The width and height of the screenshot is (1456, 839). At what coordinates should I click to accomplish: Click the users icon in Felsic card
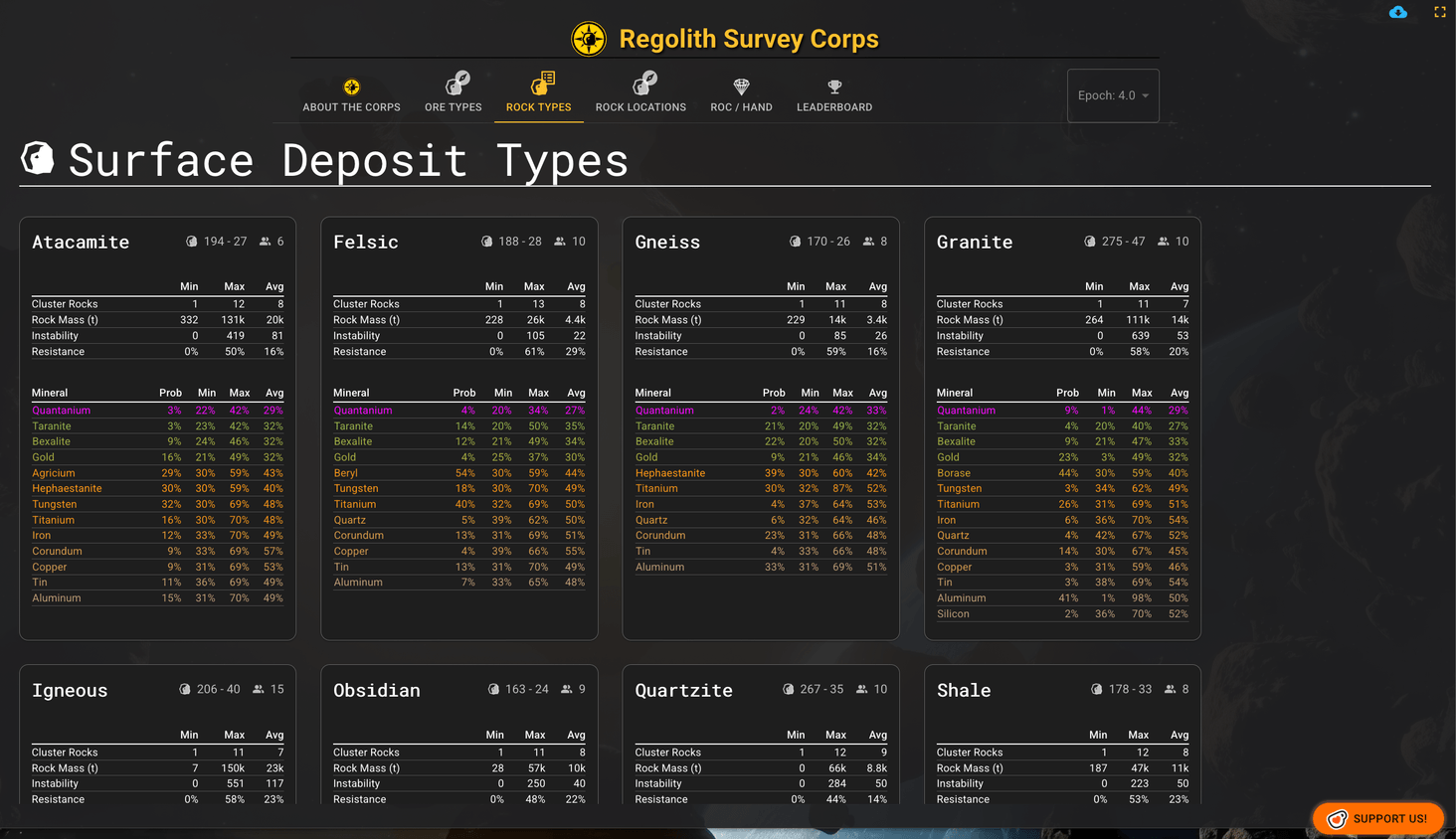pyautogui.click(x=560, y=242)
